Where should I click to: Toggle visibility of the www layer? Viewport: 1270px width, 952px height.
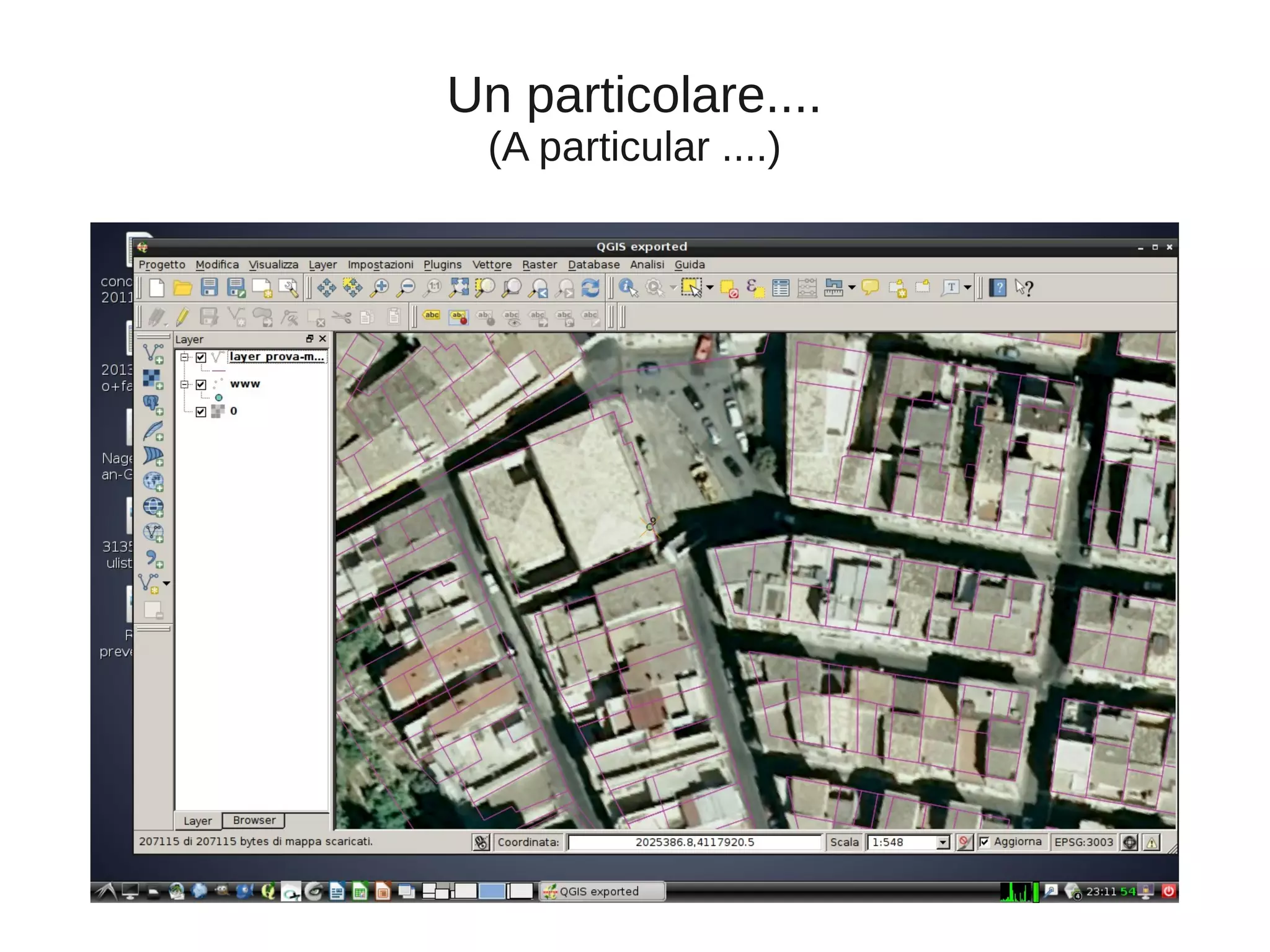pos(201,385)
